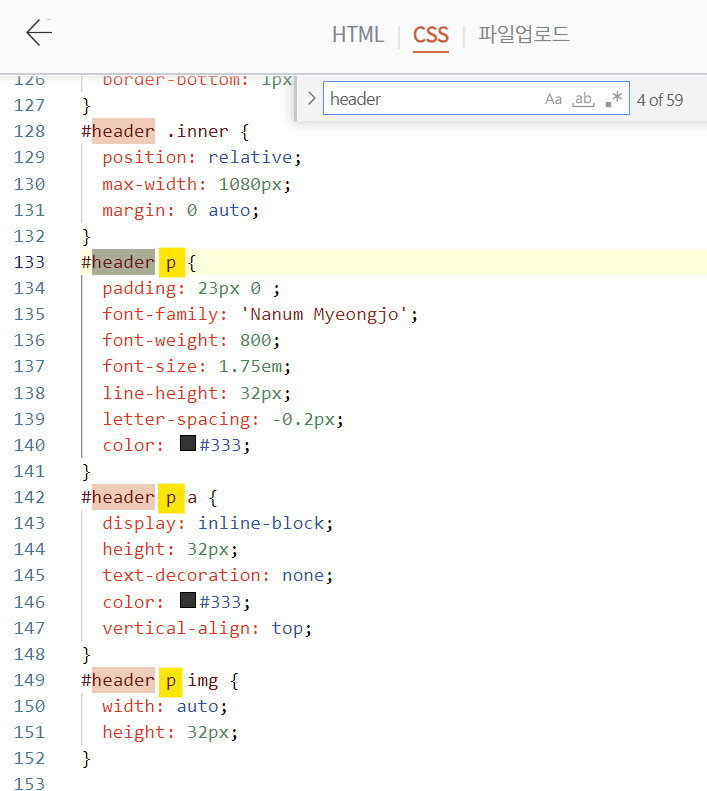Open the #333 color swatch on line 140
The width and height of the screenshot is (707, 791).
188,443
